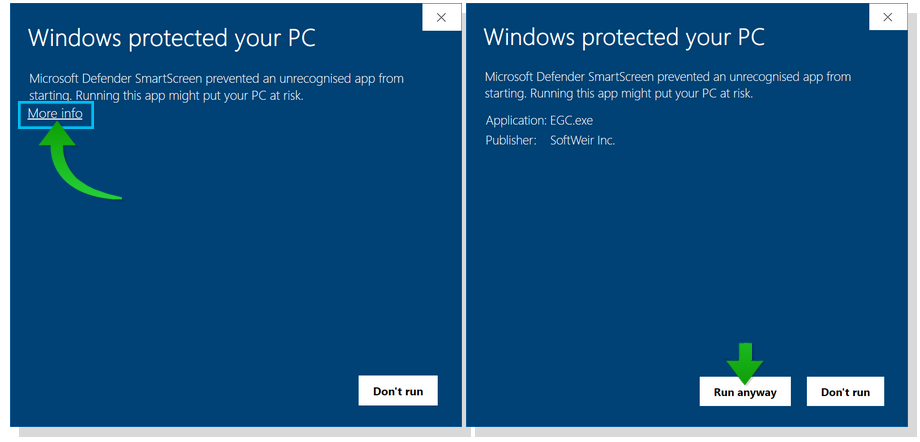Click the empty blue area below the Publisher line
Image resolution: width=920 pixels, height=442 pixels.
[686, 247]
